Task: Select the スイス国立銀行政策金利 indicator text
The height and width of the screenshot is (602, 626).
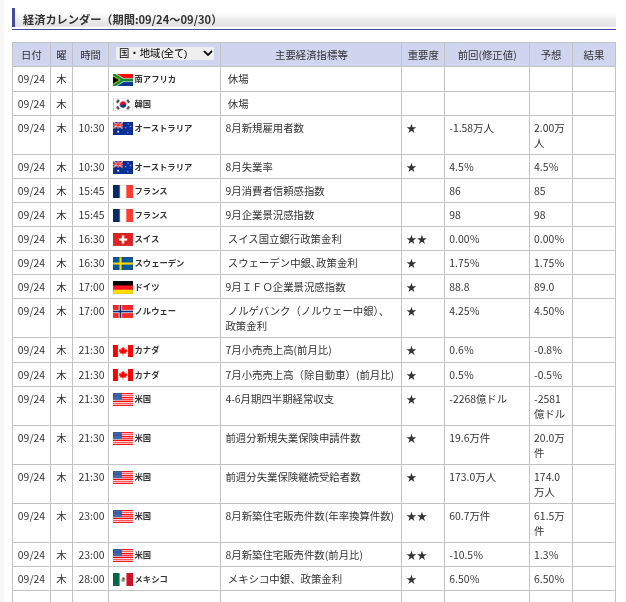Action: tap(285, 240)
